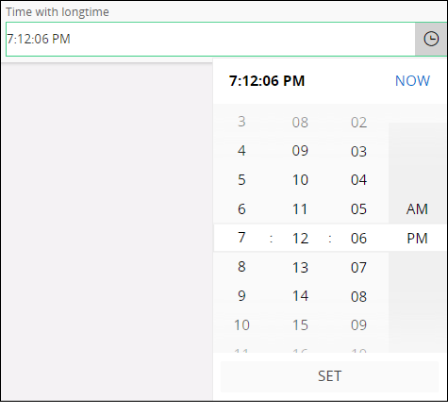Select minute 14 in the minutes column
The width and height of the screenshot is (448, 402).
[x=300, y=296]
